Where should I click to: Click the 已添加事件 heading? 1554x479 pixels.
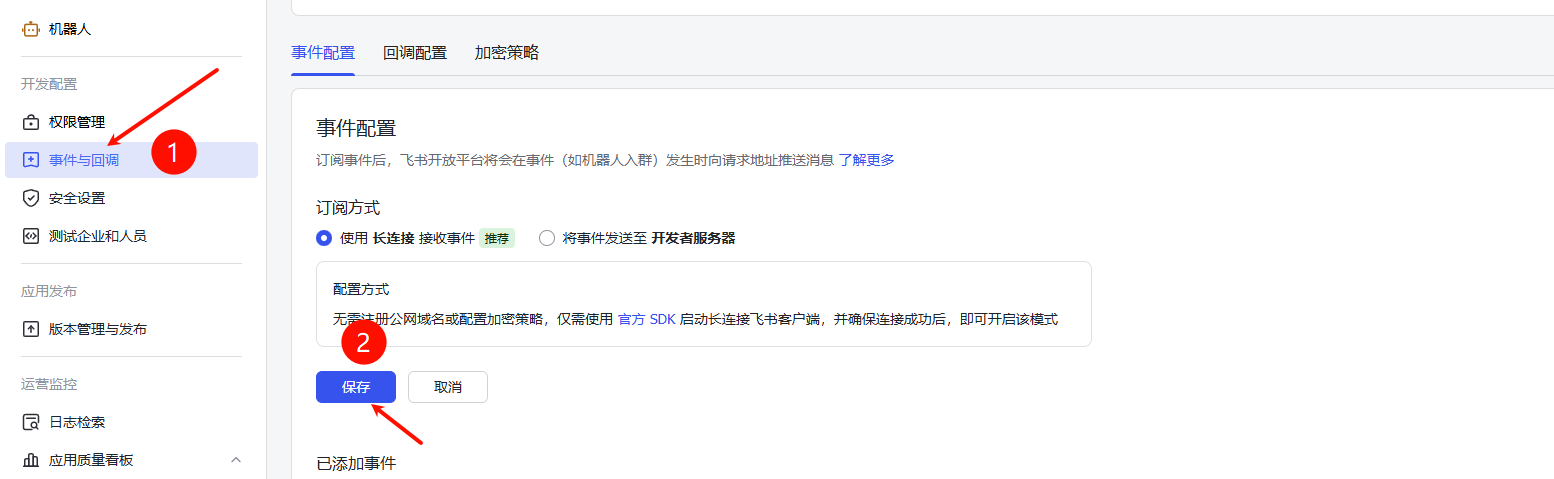[356, 464]
